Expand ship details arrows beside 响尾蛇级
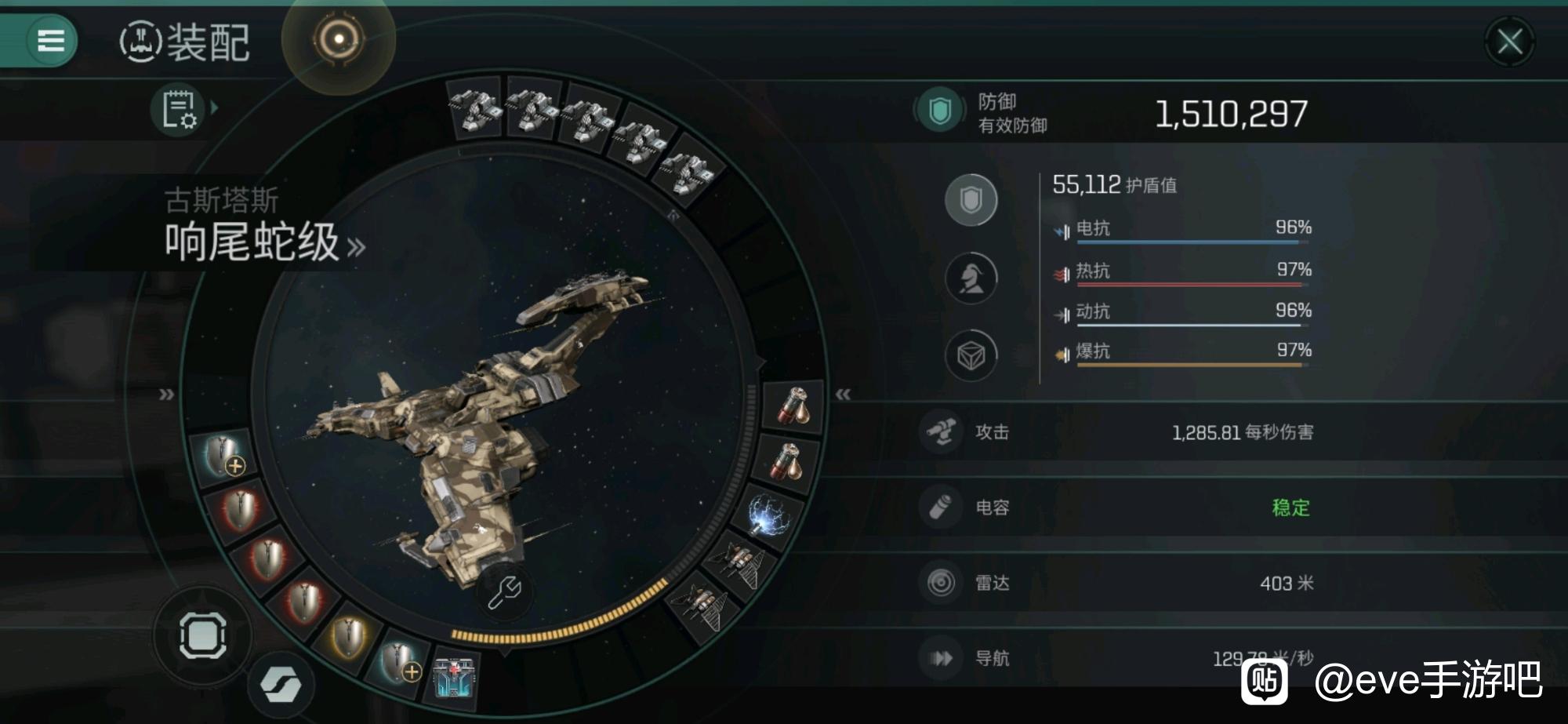Screen dimensions: 1568x724 click(x=356, y=248)
